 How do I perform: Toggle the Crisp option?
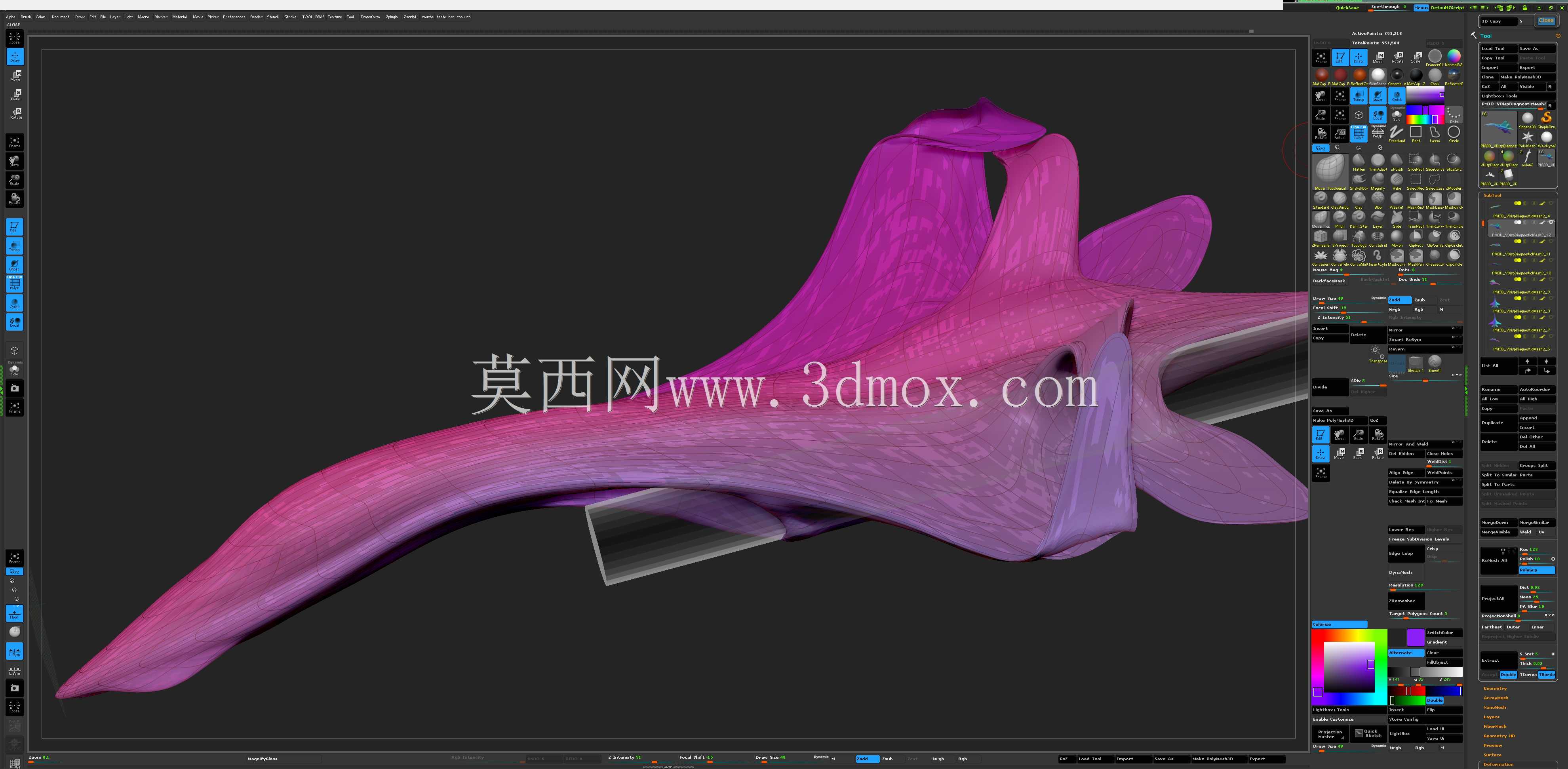click(x=1444, y=548)
